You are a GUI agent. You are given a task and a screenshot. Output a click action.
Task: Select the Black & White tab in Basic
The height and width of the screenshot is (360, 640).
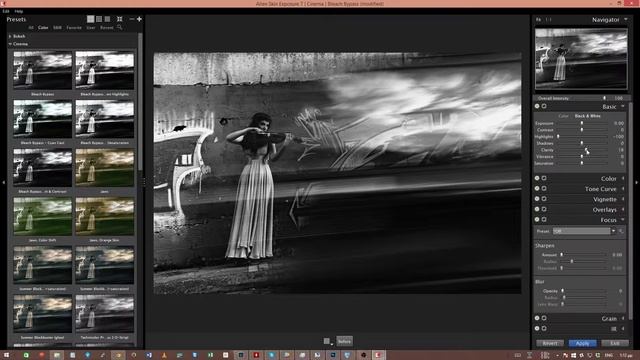[x=588, y=116]
